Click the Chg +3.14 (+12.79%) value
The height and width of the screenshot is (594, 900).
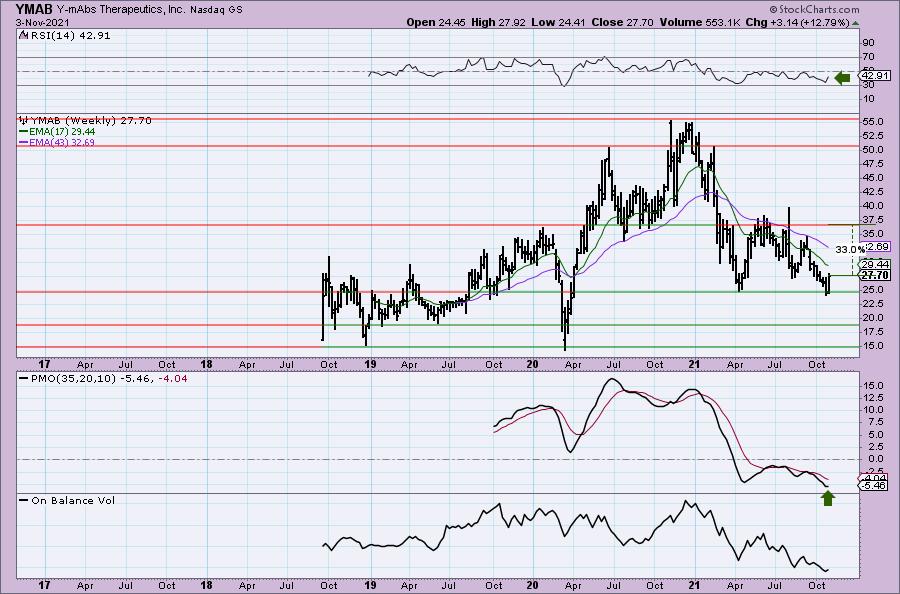click(797, 22)
